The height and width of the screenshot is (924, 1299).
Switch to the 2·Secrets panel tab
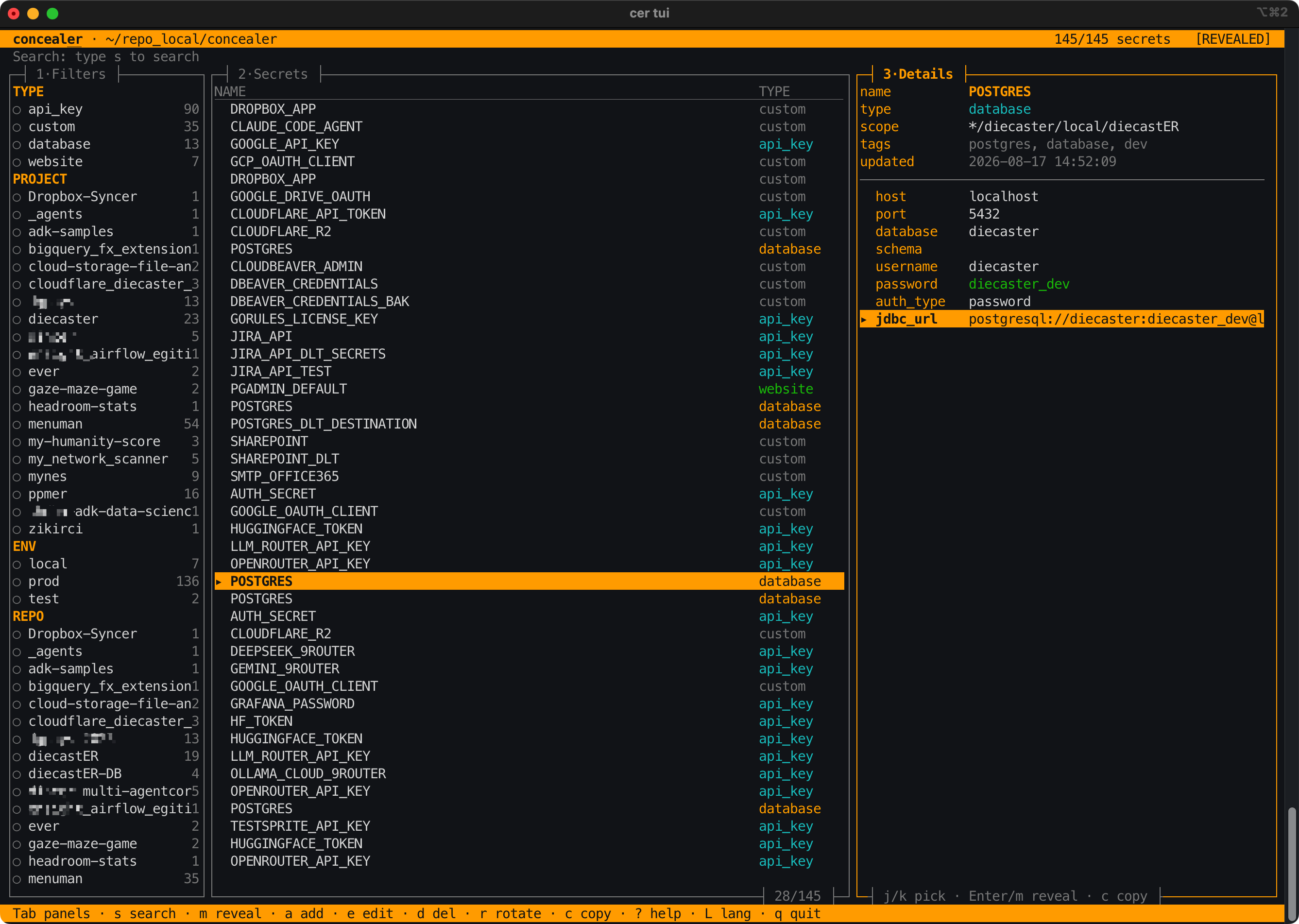273,74
